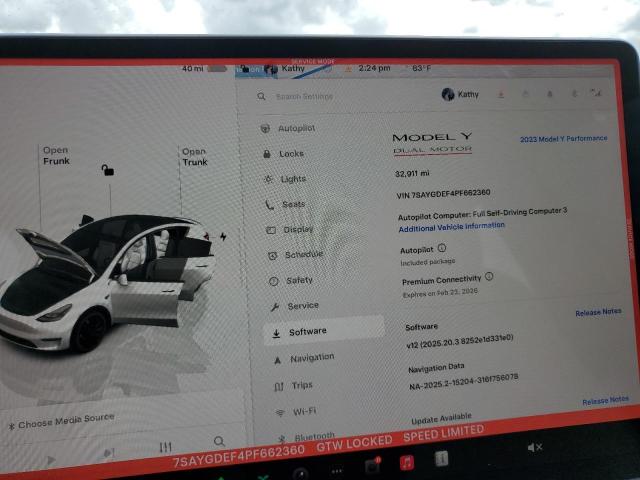The height and width of the screenshot is (480, 640).
Task: Open the all apps three-dots icon
Action: point(336,471)
